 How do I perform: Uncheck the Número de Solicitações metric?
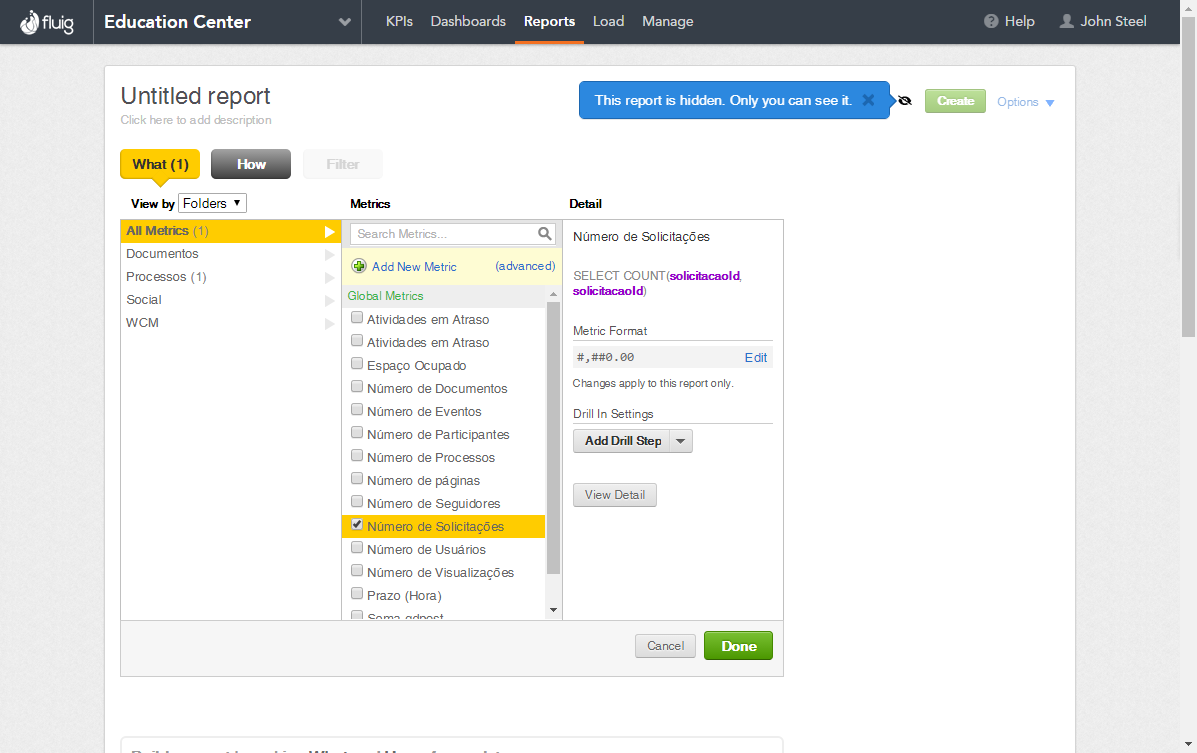pyautogui.click(x=357, y=526)
